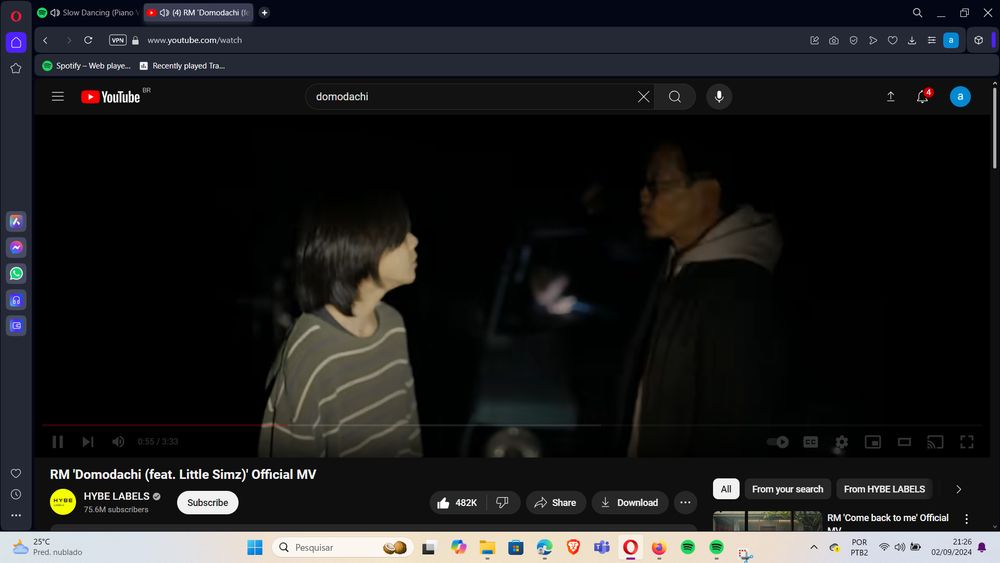Click the Pesquisar taskbar search box
Screen dimensions: 1000x563
(x=342, y=547)
